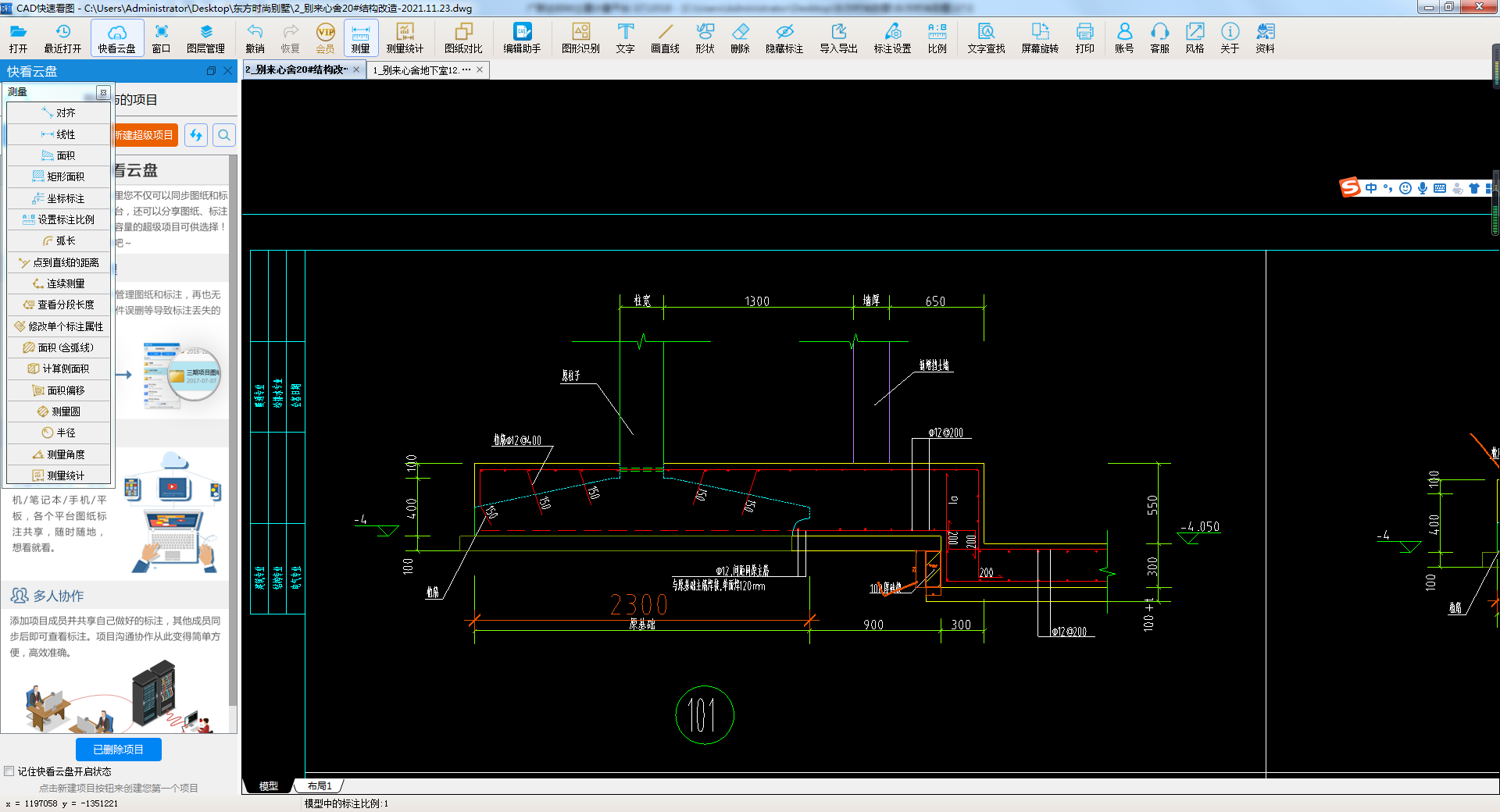Choose 矩形面积 rectangle area
Viewport: 1500px width, 812px height.
coord(59,176)
